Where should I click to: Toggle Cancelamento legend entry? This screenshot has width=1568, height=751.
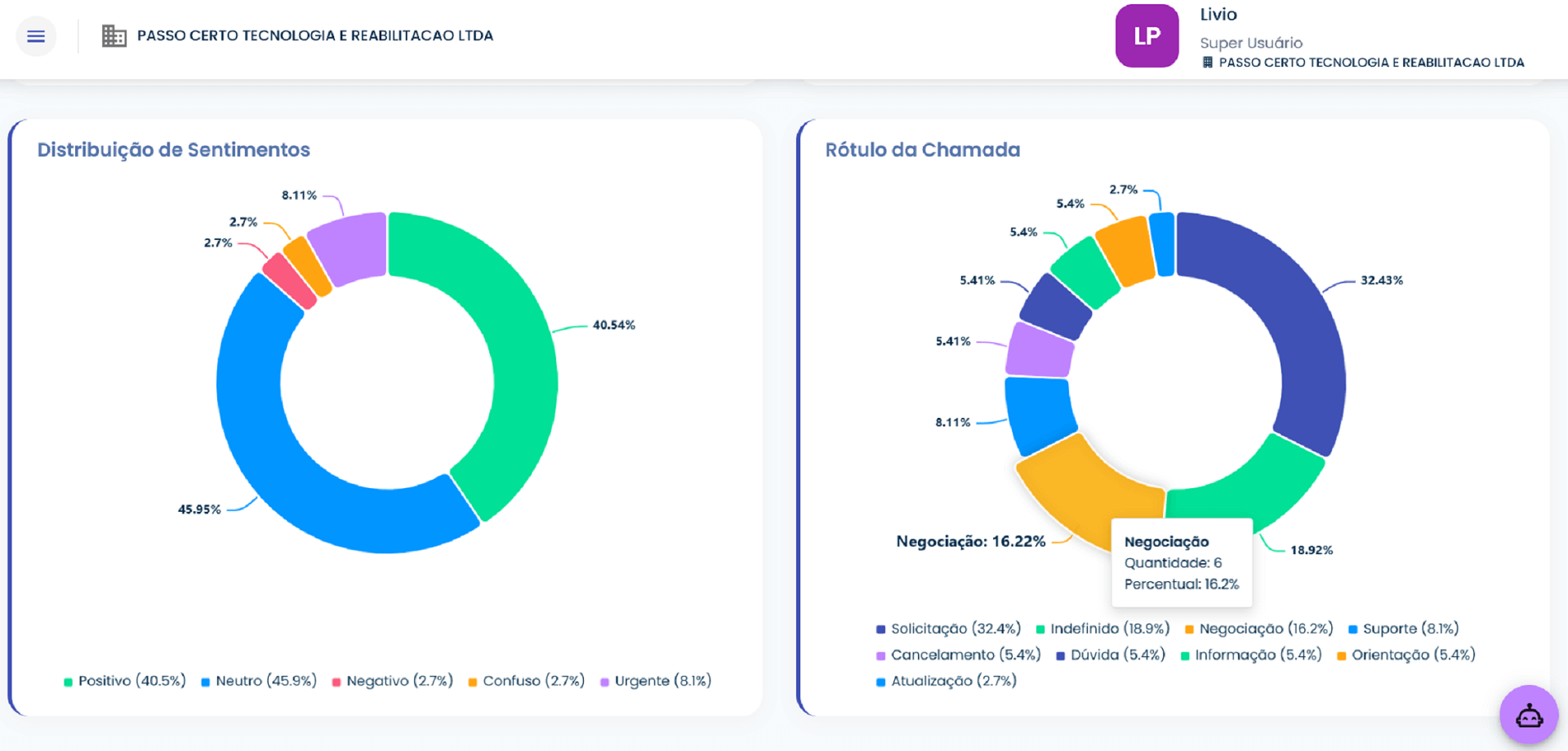pos(958,655)
